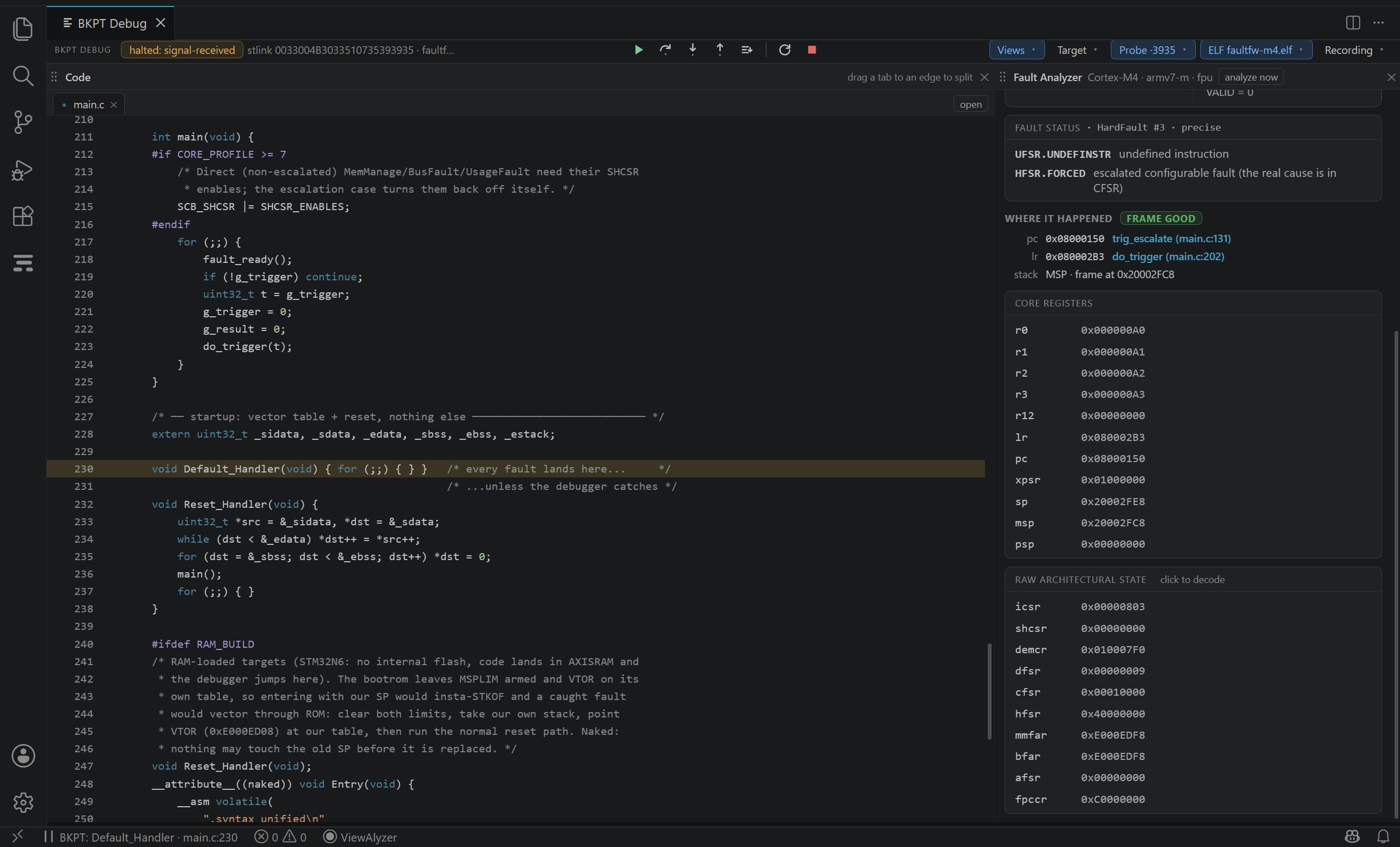Click the open button above the code
Viewport: 1400px width, 847px height.
click(970, 105)
